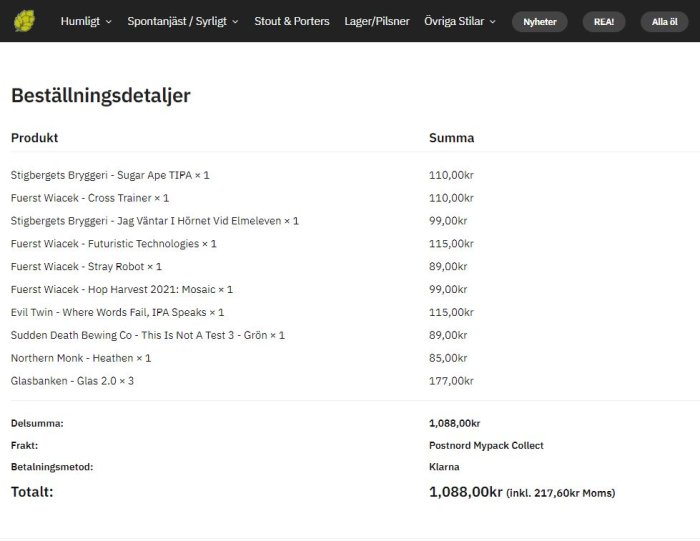Expand the Övriga Stilar chevron
Viewport: 700px width, 541px height.
pos(492,22)
